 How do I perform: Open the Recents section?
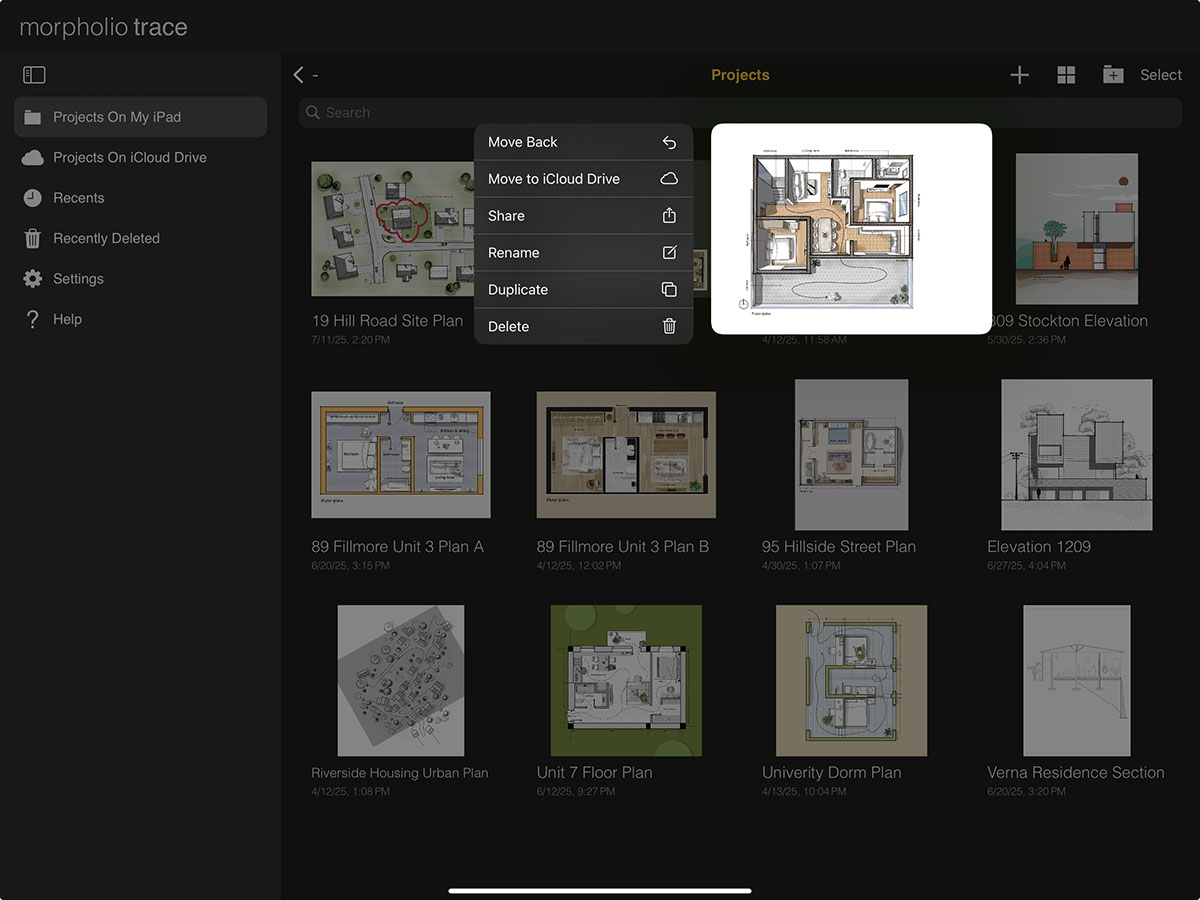click(x=78, y=198)
